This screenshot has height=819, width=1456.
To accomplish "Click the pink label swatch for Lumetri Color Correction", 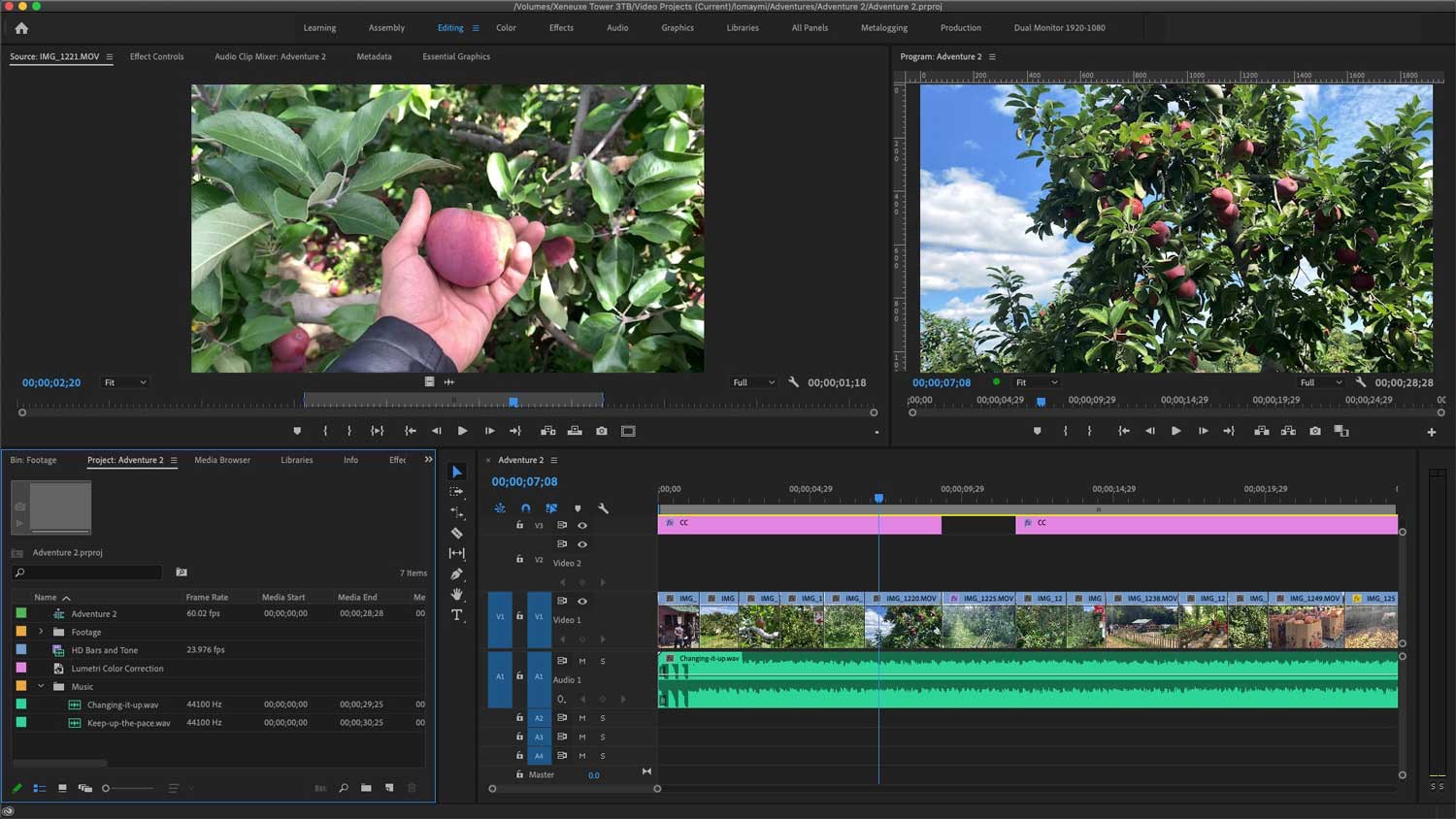I will click(21, 669).
